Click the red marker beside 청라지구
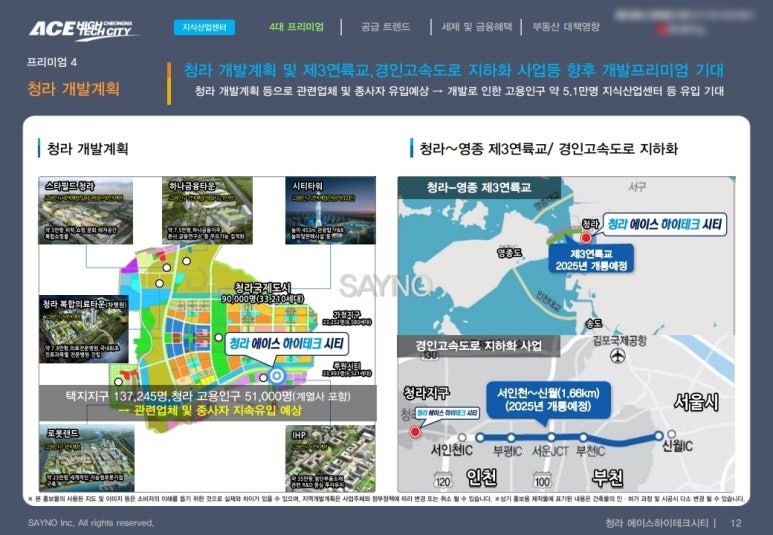The image size is (773, 535). 415,432
